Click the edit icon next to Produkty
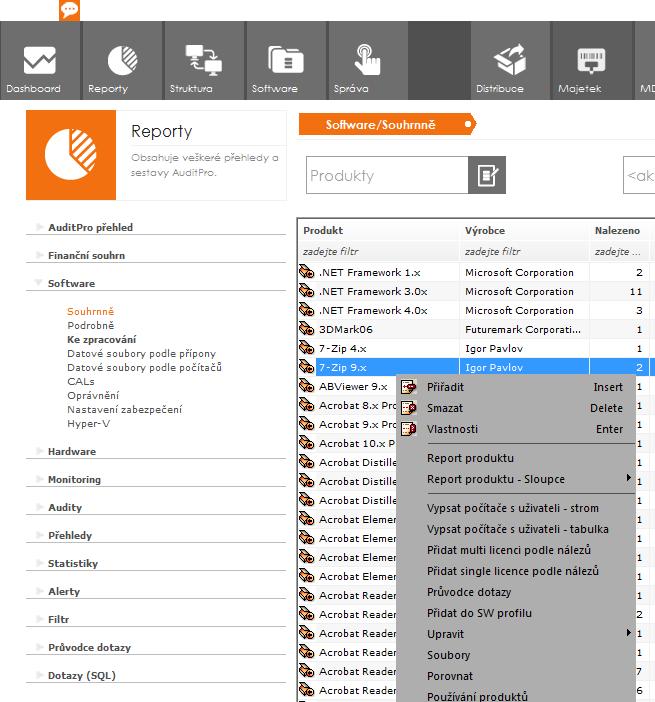Image resolution: width=655 pixels, height=702 pixels. pos(487,175)
